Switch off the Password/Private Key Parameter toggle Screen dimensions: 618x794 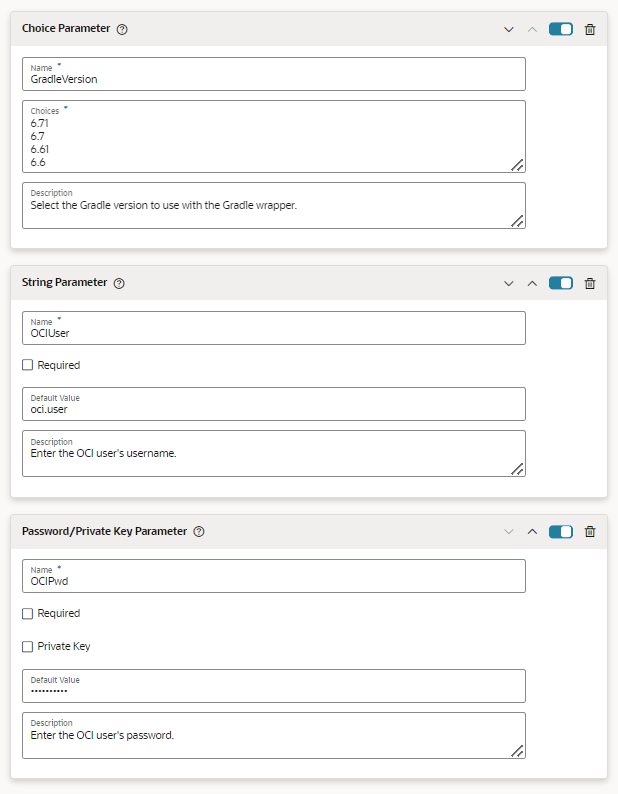[x=561, y=531]
